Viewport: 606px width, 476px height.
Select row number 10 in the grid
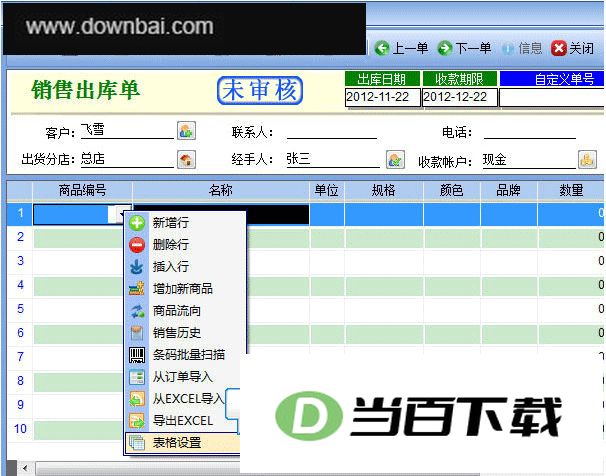point(20,428)
